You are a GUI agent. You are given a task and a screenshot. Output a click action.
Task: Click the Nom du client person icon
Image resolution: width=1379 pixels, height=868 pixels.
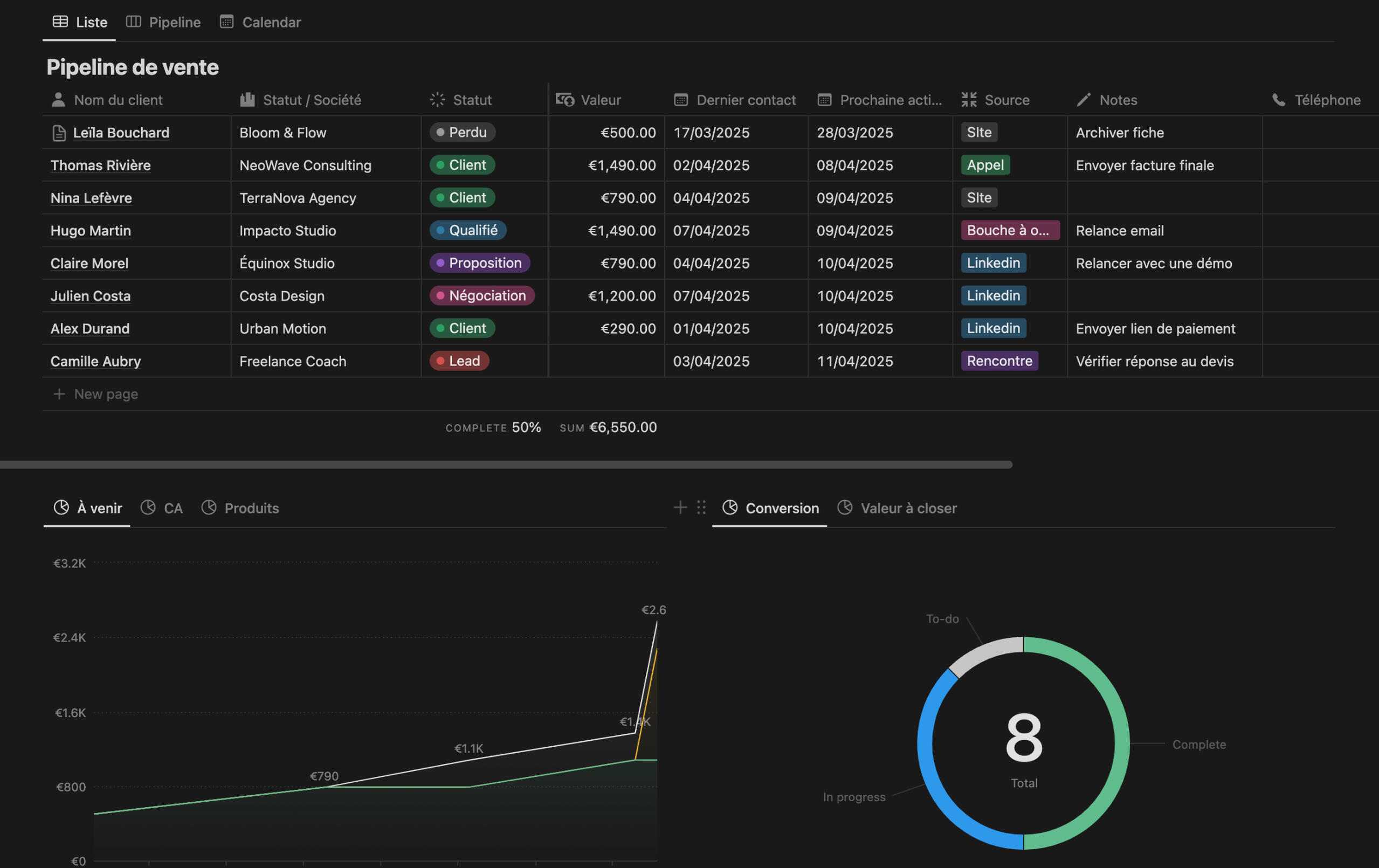click(58, 100)
